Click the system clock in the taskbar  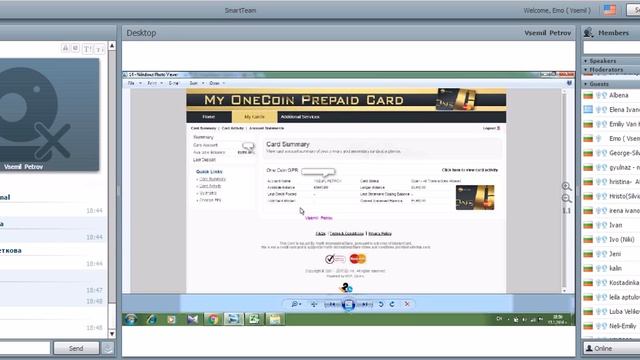click(x=557, y=319)
